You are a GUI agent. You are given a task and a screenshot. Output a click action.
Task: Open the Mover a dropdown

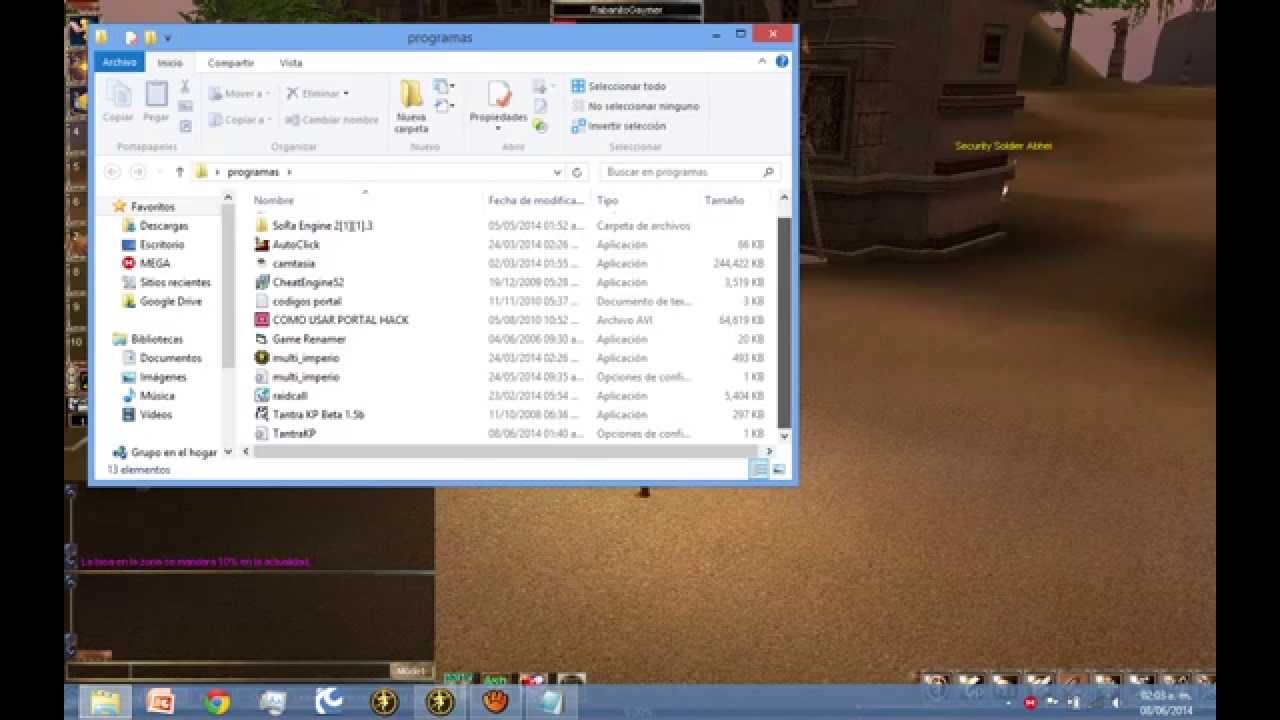(240, 94)
